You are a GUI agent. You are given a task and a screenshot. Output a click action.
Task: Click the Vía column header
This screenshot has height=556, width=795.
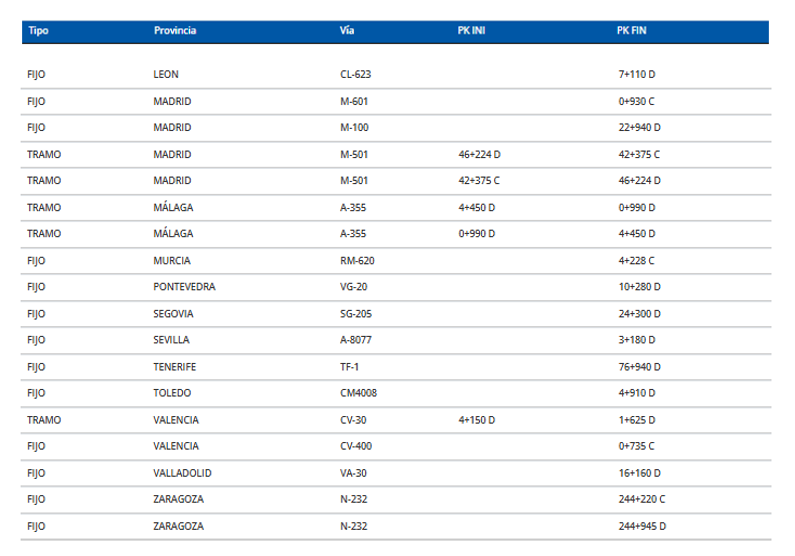coord(347,31)
